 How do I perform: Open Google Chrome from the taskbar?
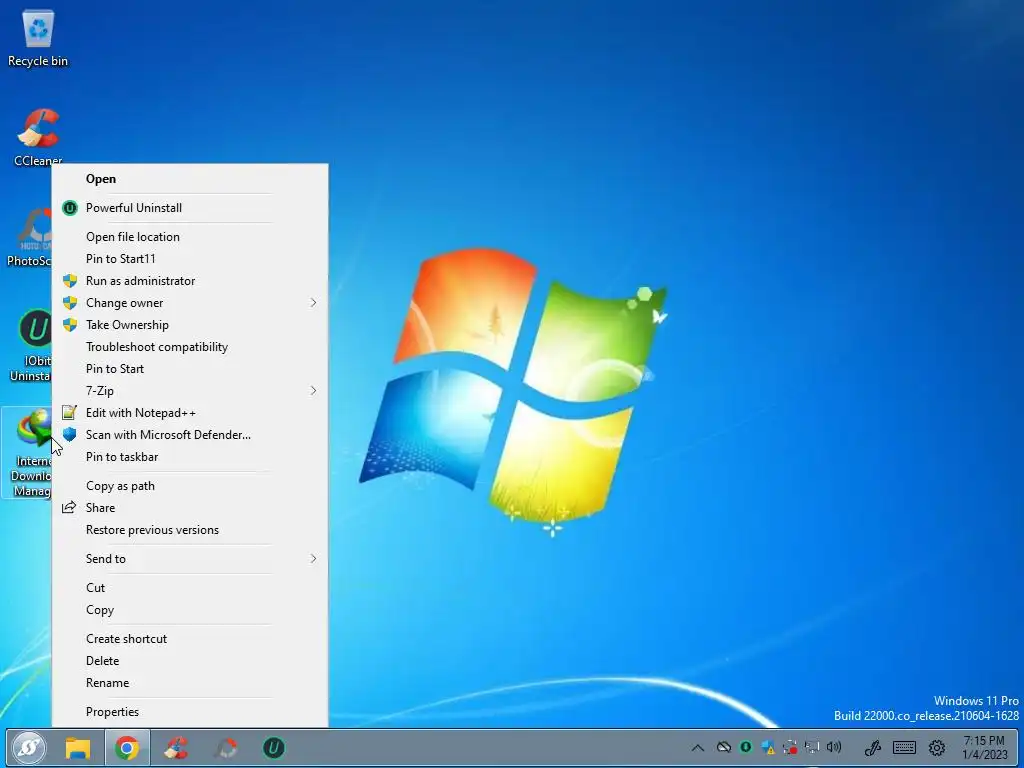tap(127, 748)
